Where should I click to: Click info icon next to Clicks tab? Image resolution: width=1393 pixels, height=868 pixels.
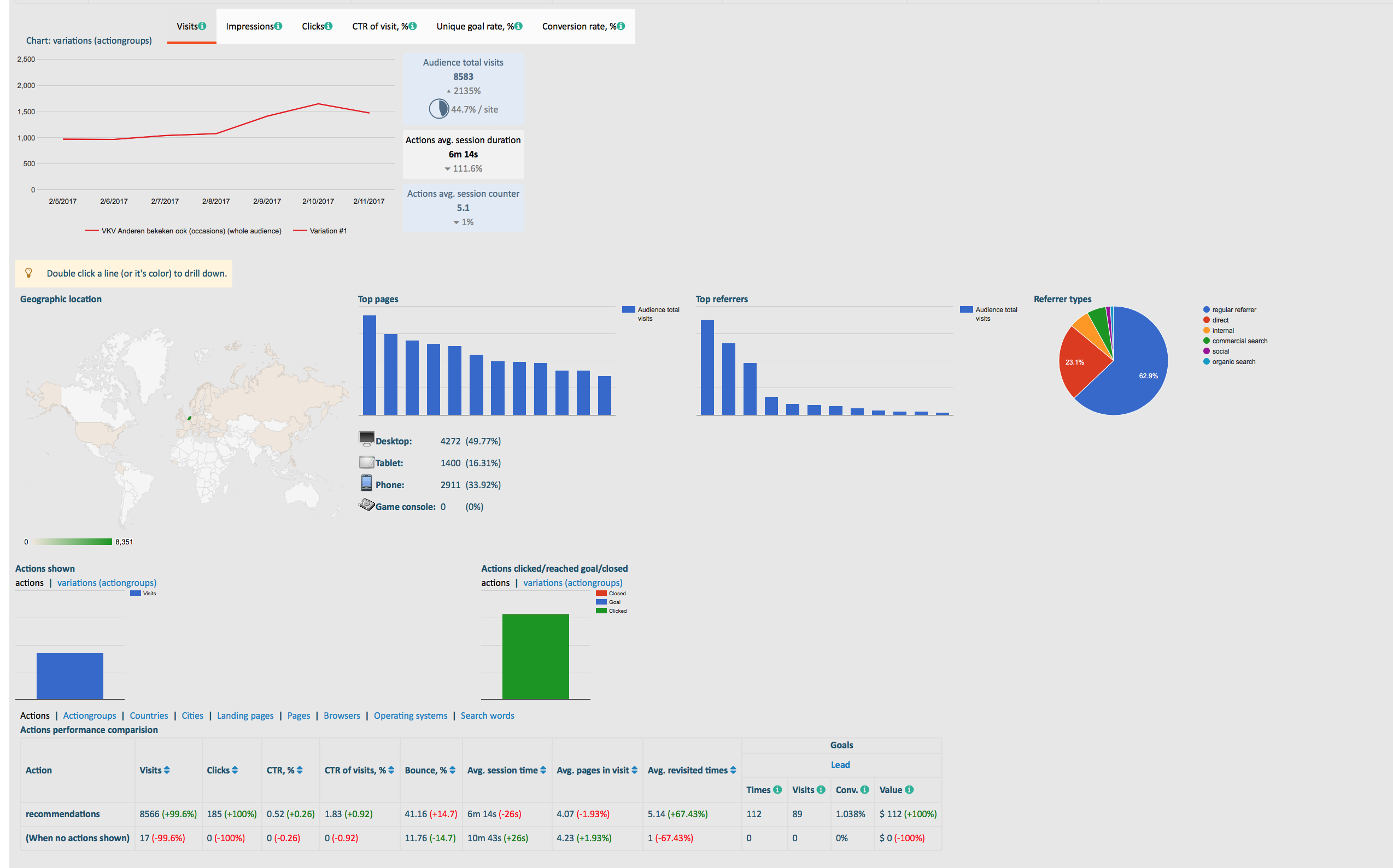329,26
